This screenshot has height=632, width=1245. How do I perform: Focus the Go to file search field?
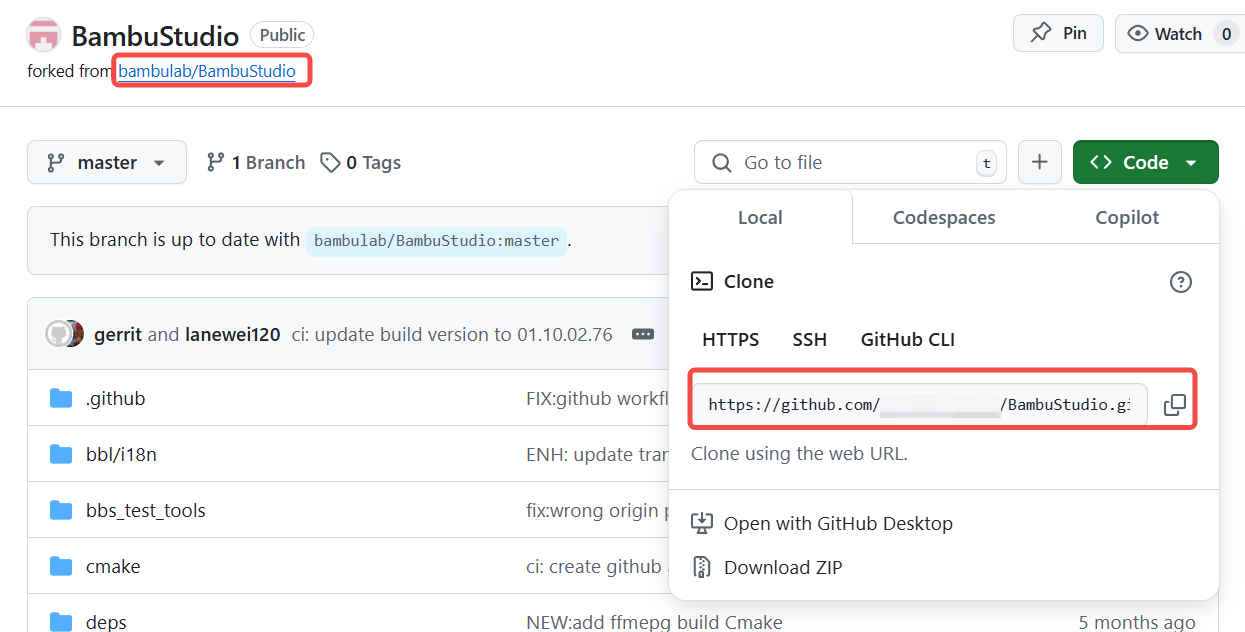pyautogui.click(x=851, y=162)
